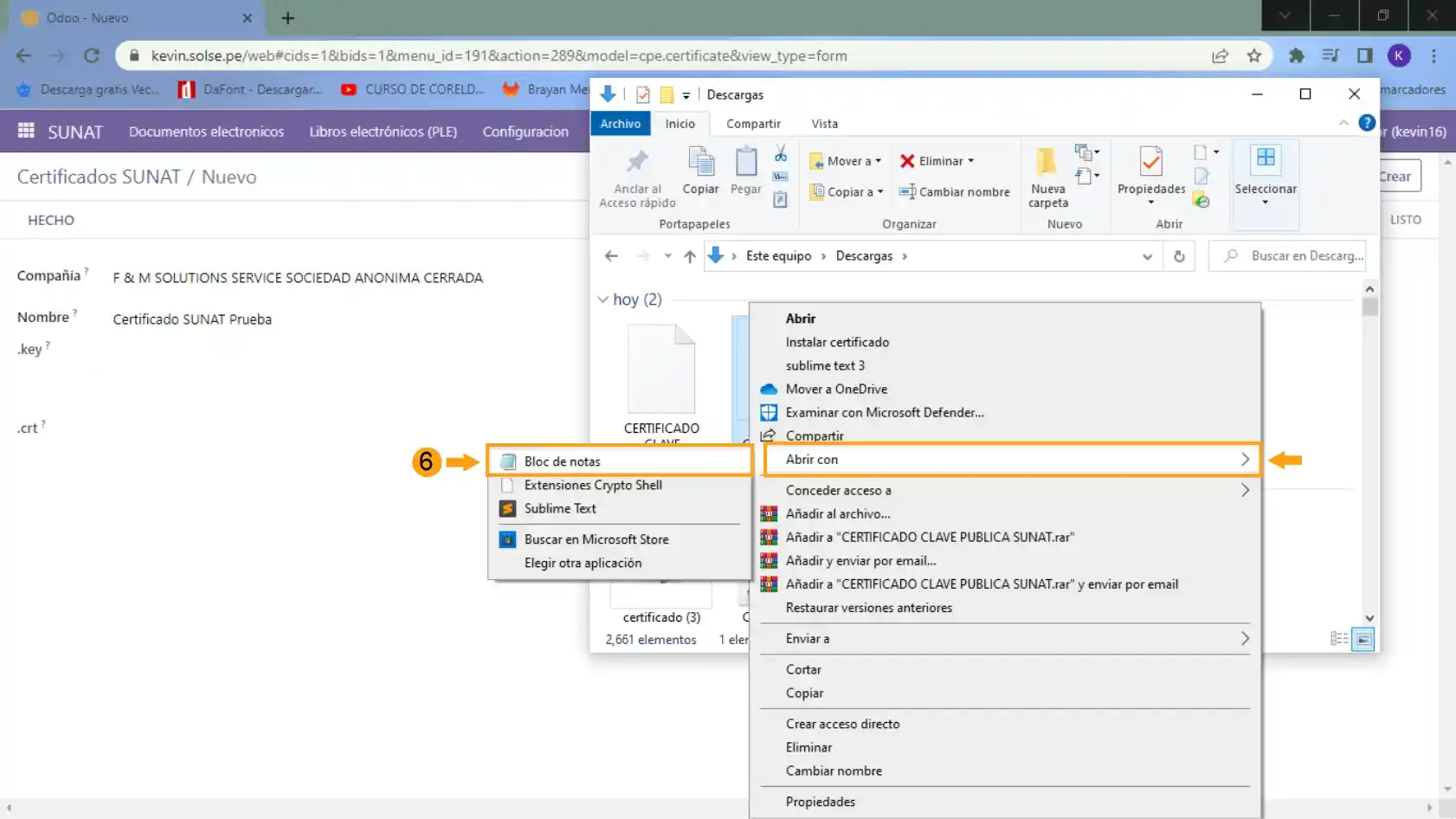
Task: Collapse the hoy (2) group
Action: coord(602,300)
